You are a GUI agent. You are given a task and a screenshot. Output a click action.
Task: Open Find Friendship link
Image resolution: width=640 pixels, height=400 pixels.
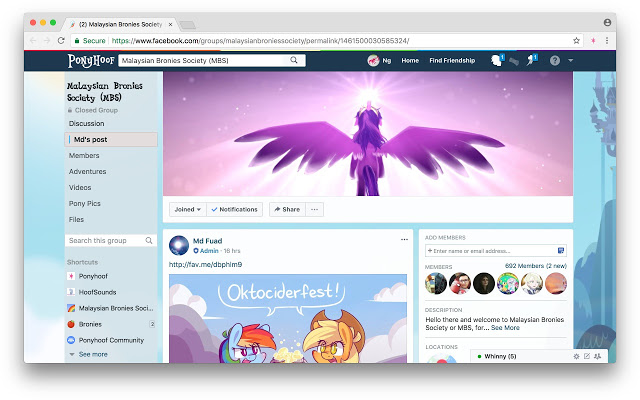(452, 60)
